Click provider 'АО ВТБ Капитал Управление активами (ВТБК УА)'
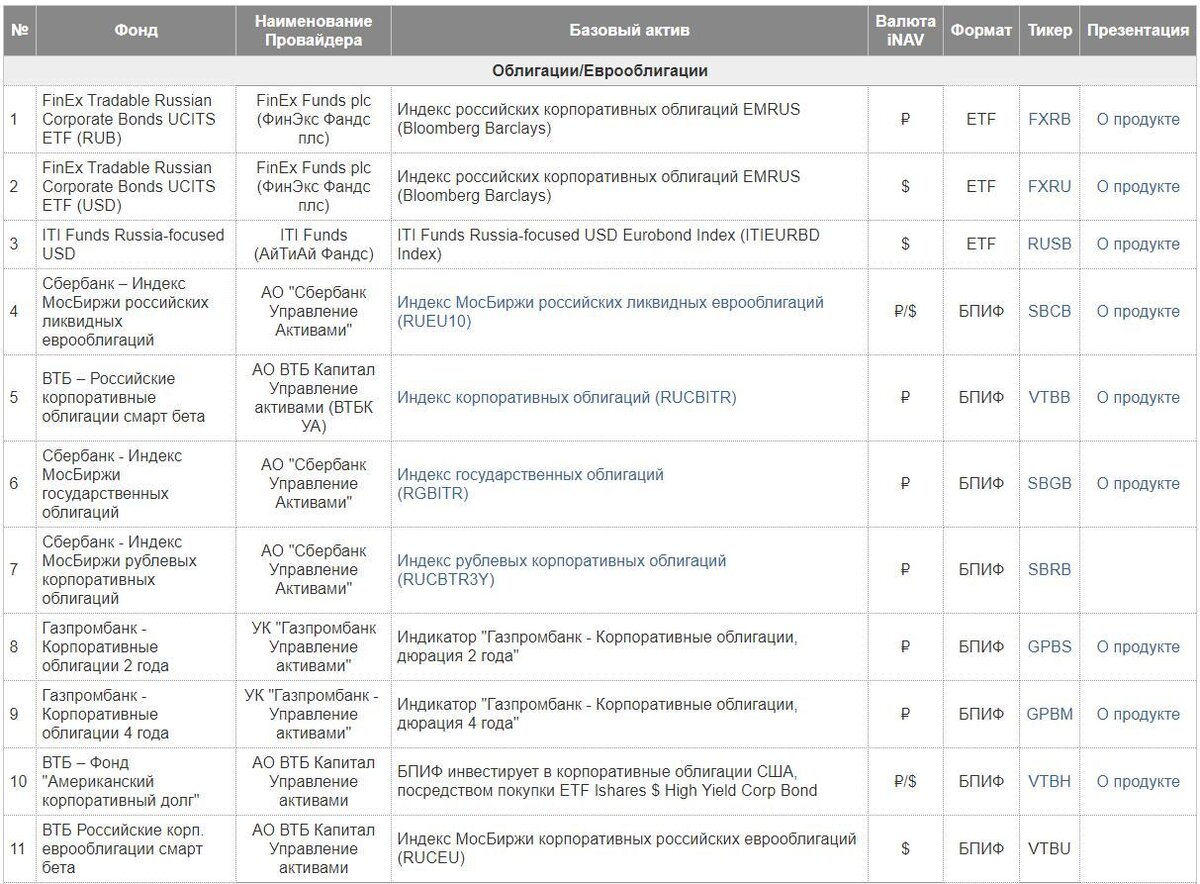 pyautogui.click(x=313, y=397)
